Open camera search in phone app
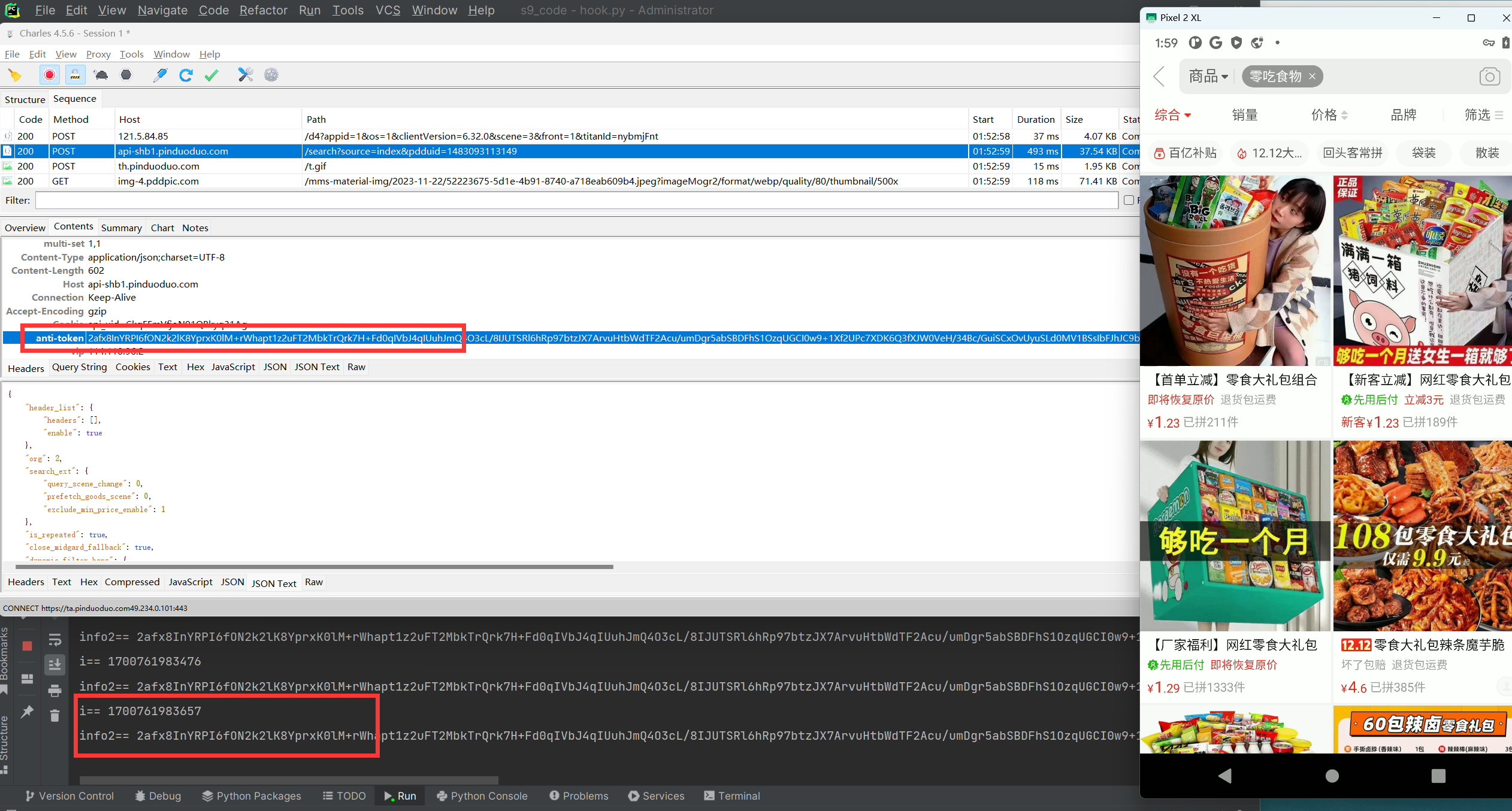This screenshot has height=811, width=1512. pos(1489,77)
